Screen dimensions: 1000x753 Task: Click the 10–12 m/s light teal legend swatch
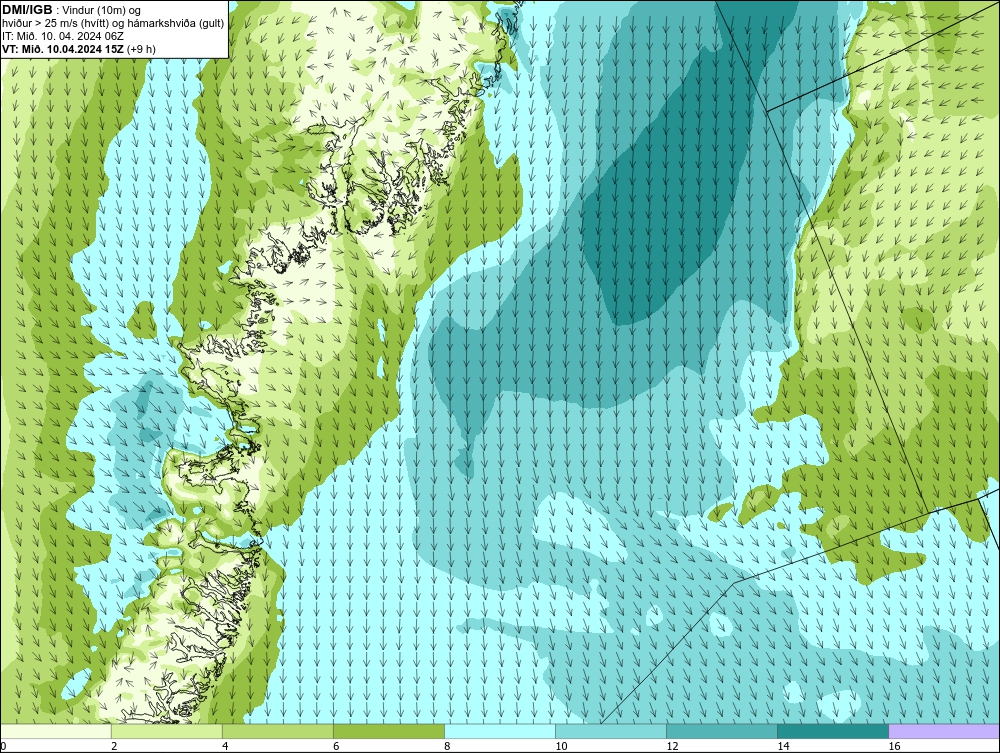[x=611, y=731]
